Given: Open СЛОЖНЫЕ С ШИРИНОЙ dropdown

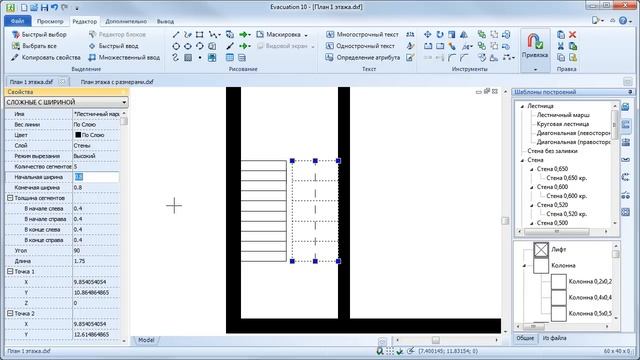Looking at the screenshot, I should [66, 102].
